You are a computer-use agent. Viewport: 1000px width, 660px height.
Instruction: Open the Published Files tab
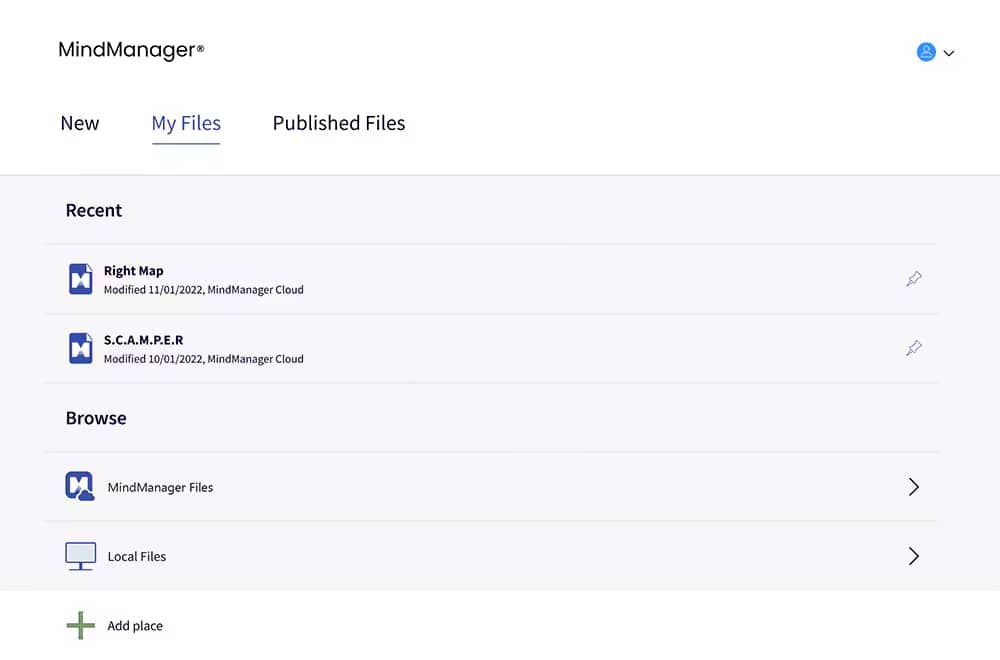(338, 123)
